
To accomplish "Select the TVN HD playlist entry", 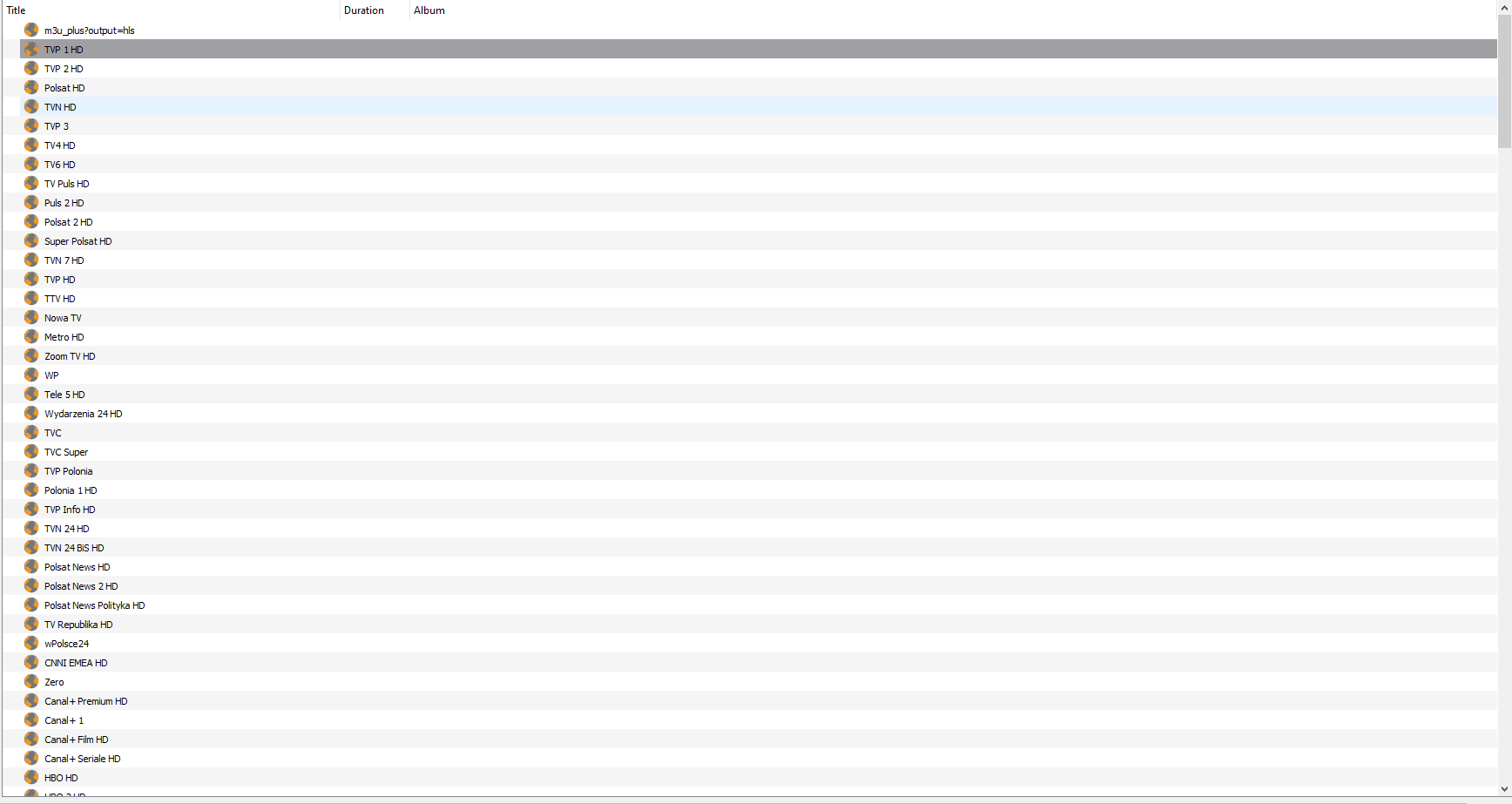I will tap(758, 106).
